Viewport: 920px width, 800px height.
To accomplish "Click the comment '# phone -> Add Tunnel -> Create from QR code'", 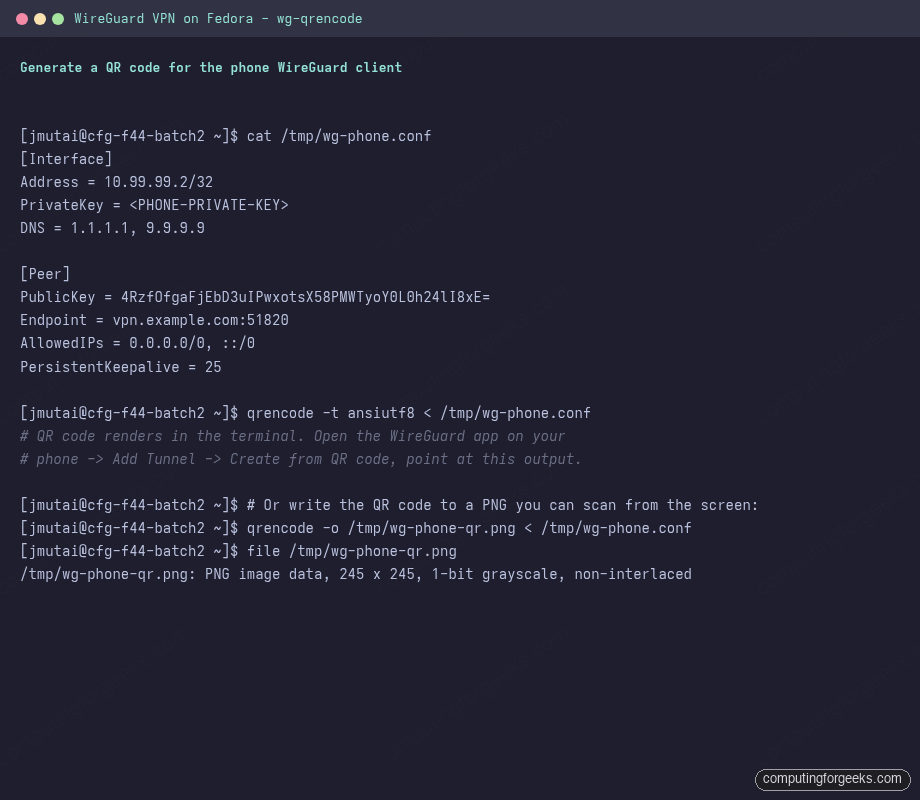I will click(x=300, y=459).
